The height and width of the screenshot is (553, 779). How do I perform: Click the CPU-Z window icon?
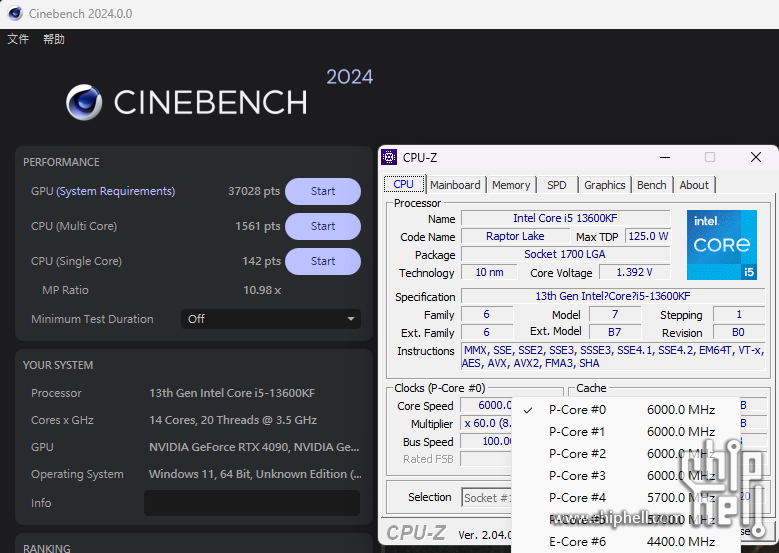[x=389, y=157]
